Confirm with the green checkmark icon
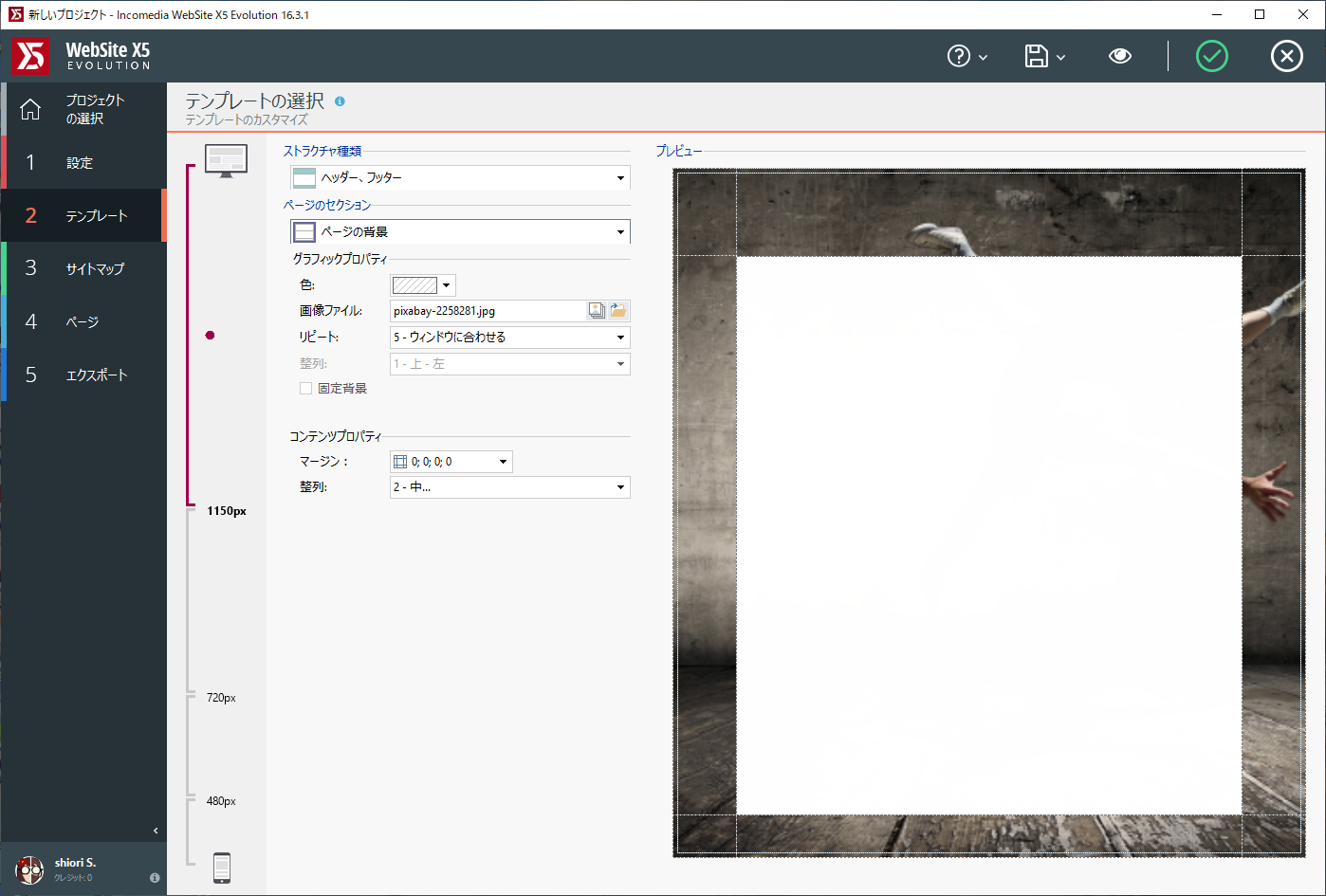Viewport: 1326px width, 896px height. click(1211, 57)
